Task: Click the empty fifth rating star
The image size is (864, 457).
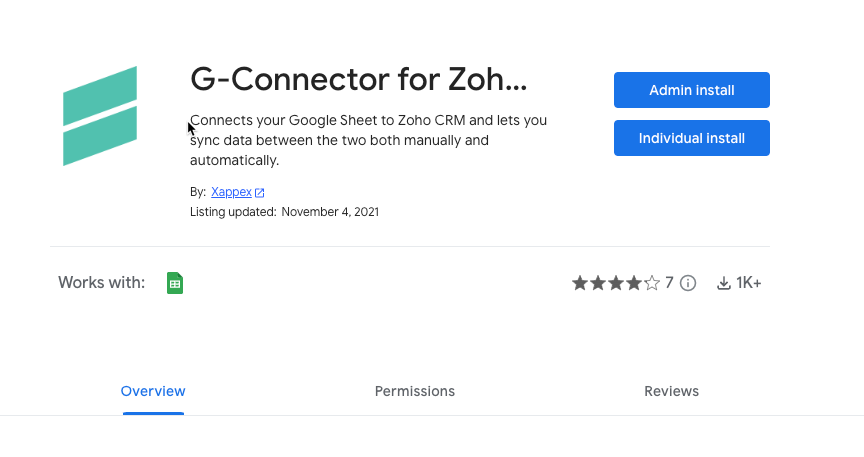Action: (652, 283)
